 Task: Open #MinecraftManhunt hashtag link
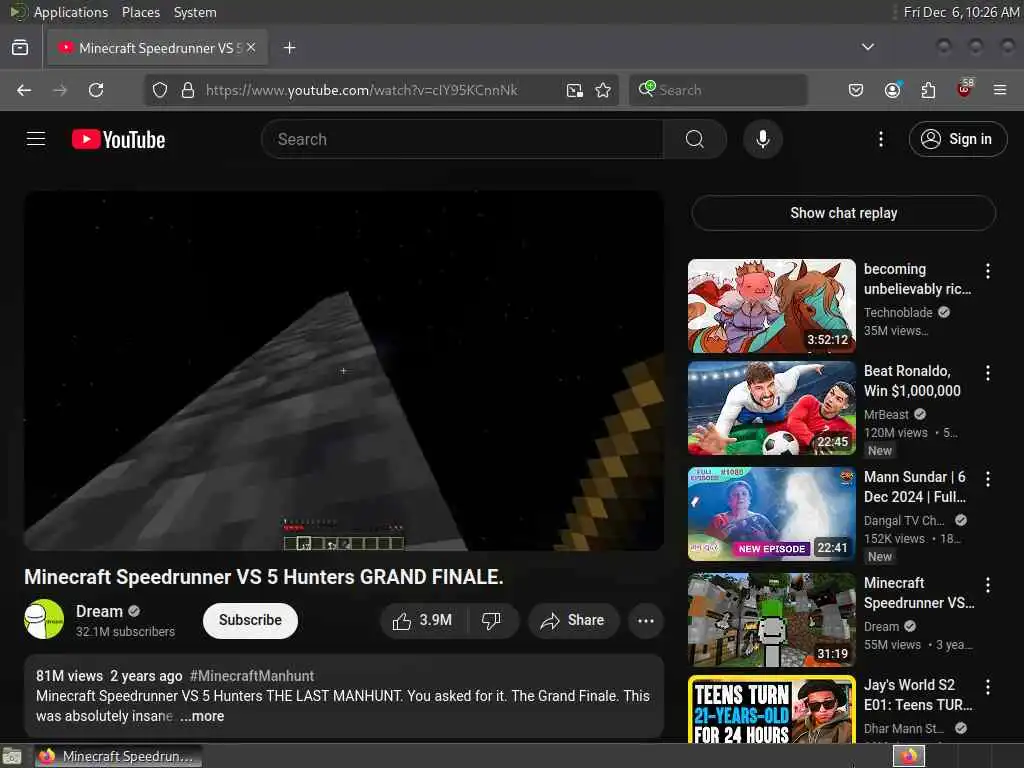point(251,676)
